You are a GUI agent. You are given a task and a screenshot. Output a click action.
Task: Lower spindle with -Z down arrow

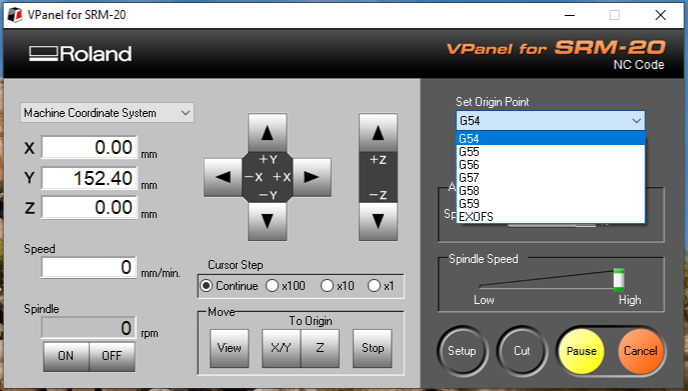(x=378, y=221)
